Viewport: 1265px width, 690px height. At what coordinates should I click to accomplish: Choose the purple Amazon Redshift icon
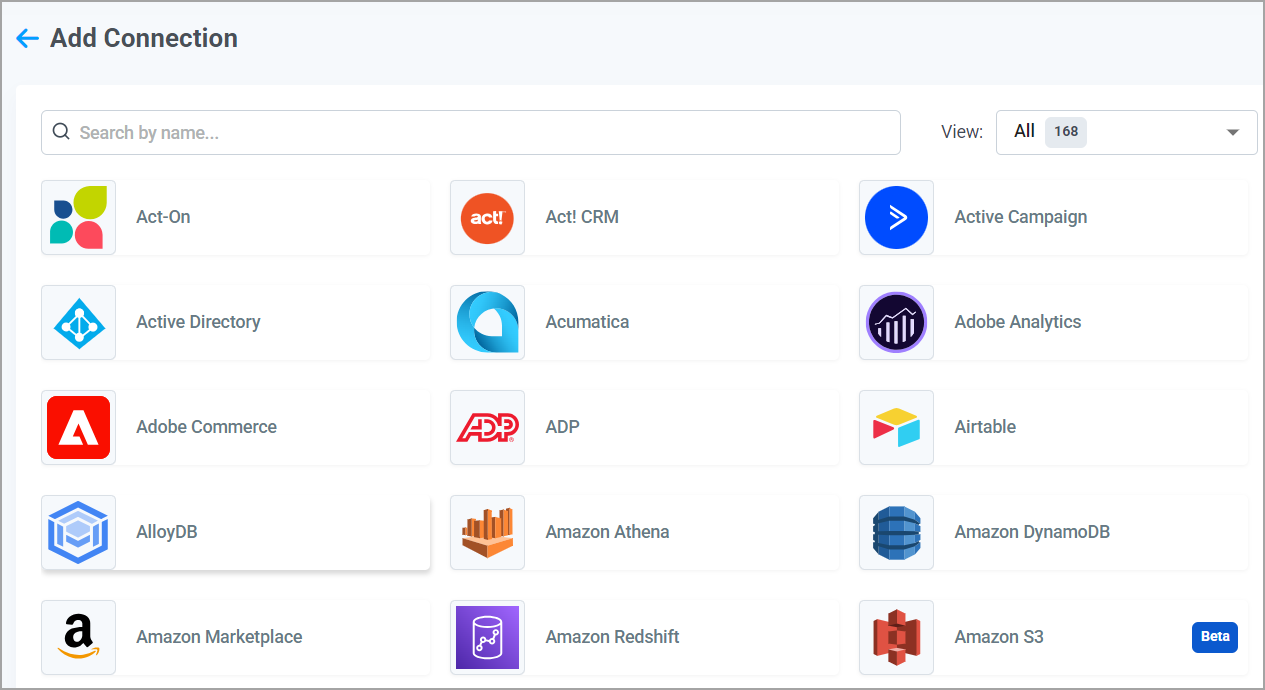(x=487, y=637)
